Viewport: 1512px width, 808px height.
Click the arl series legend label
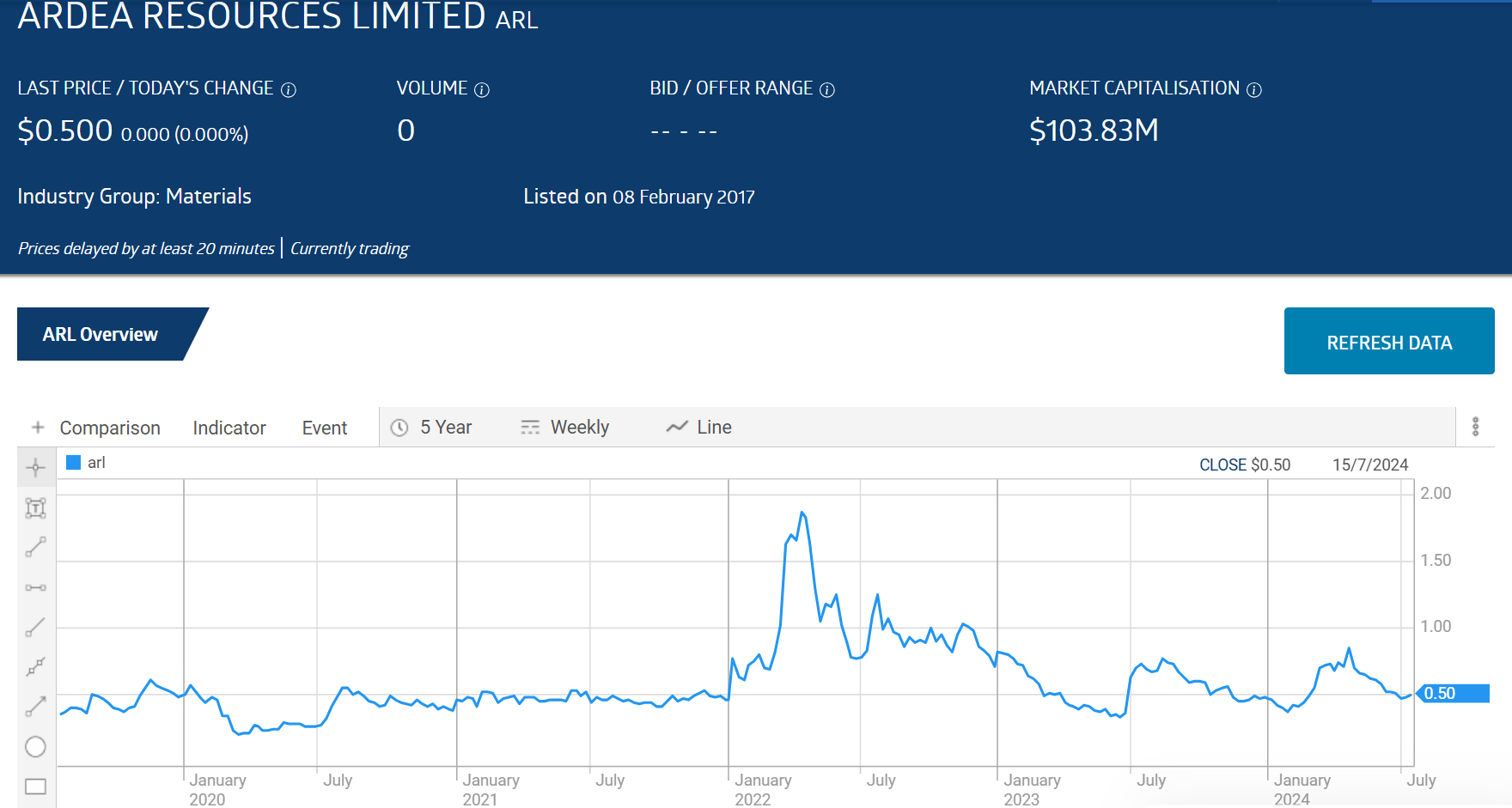pos(96,463)
